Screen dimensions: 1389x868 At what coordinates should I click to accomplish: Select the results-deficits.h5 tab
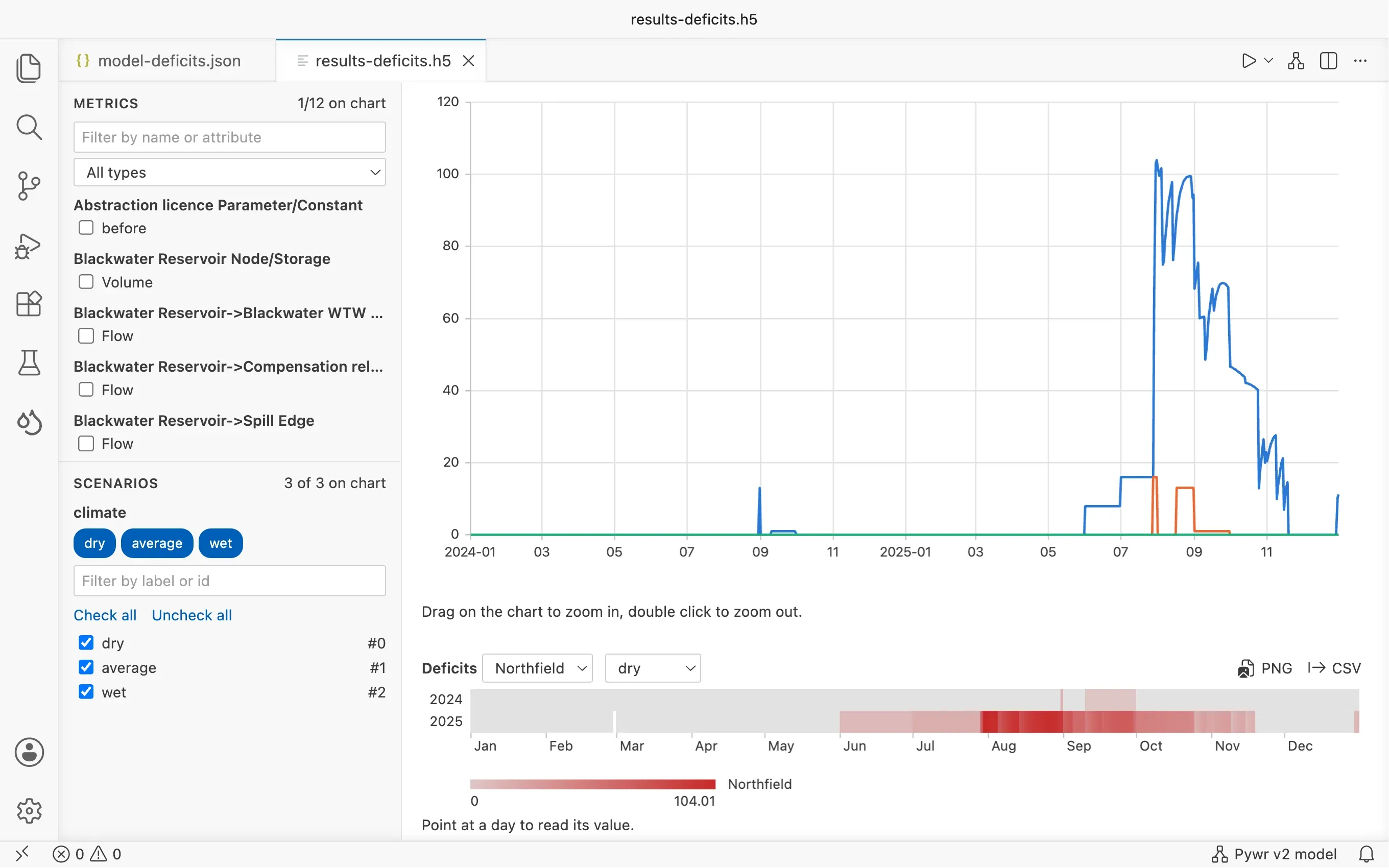(381, 61)
